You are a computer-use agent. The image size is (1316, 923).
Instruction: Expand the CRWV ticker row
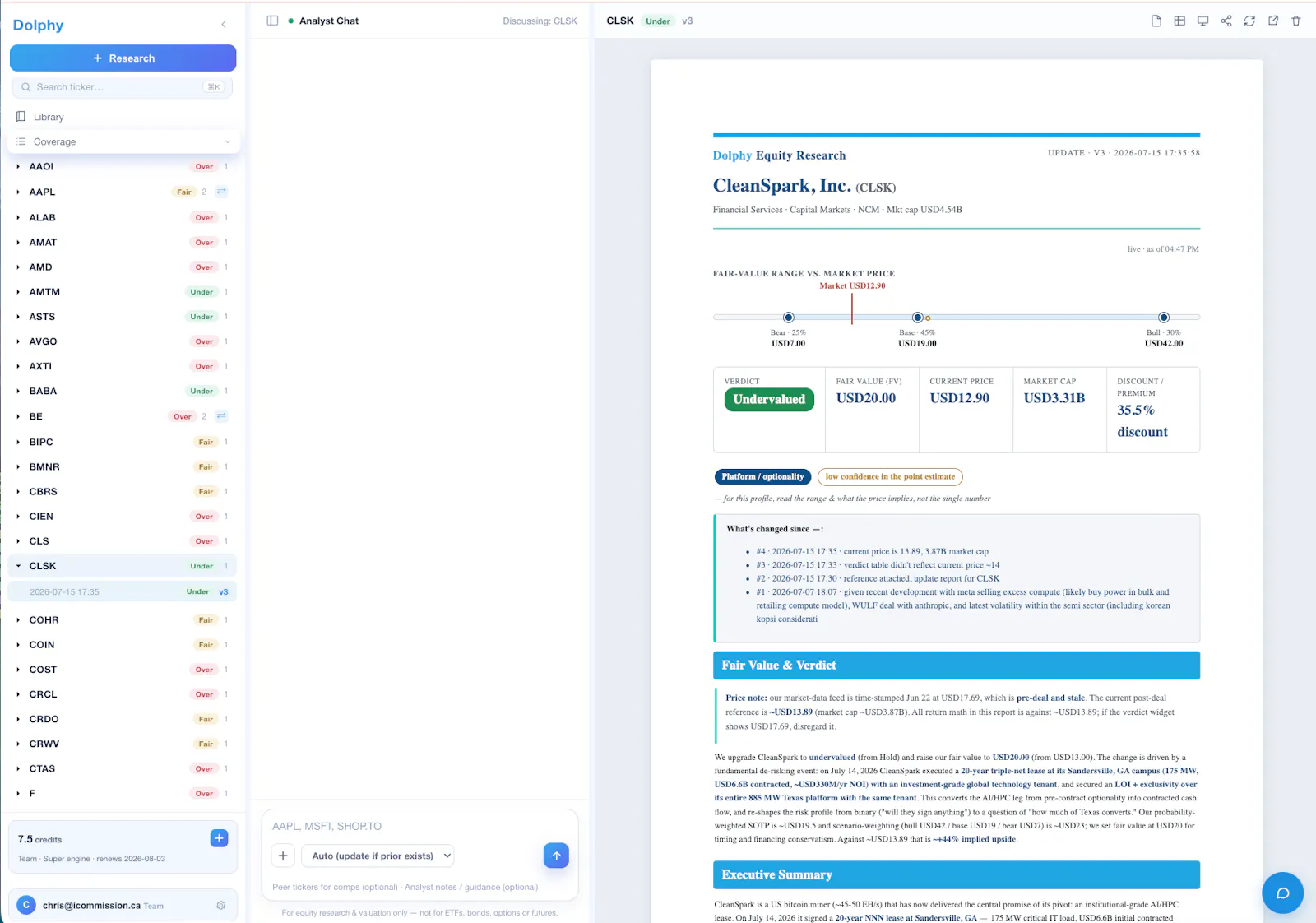[x=18, y=744]
